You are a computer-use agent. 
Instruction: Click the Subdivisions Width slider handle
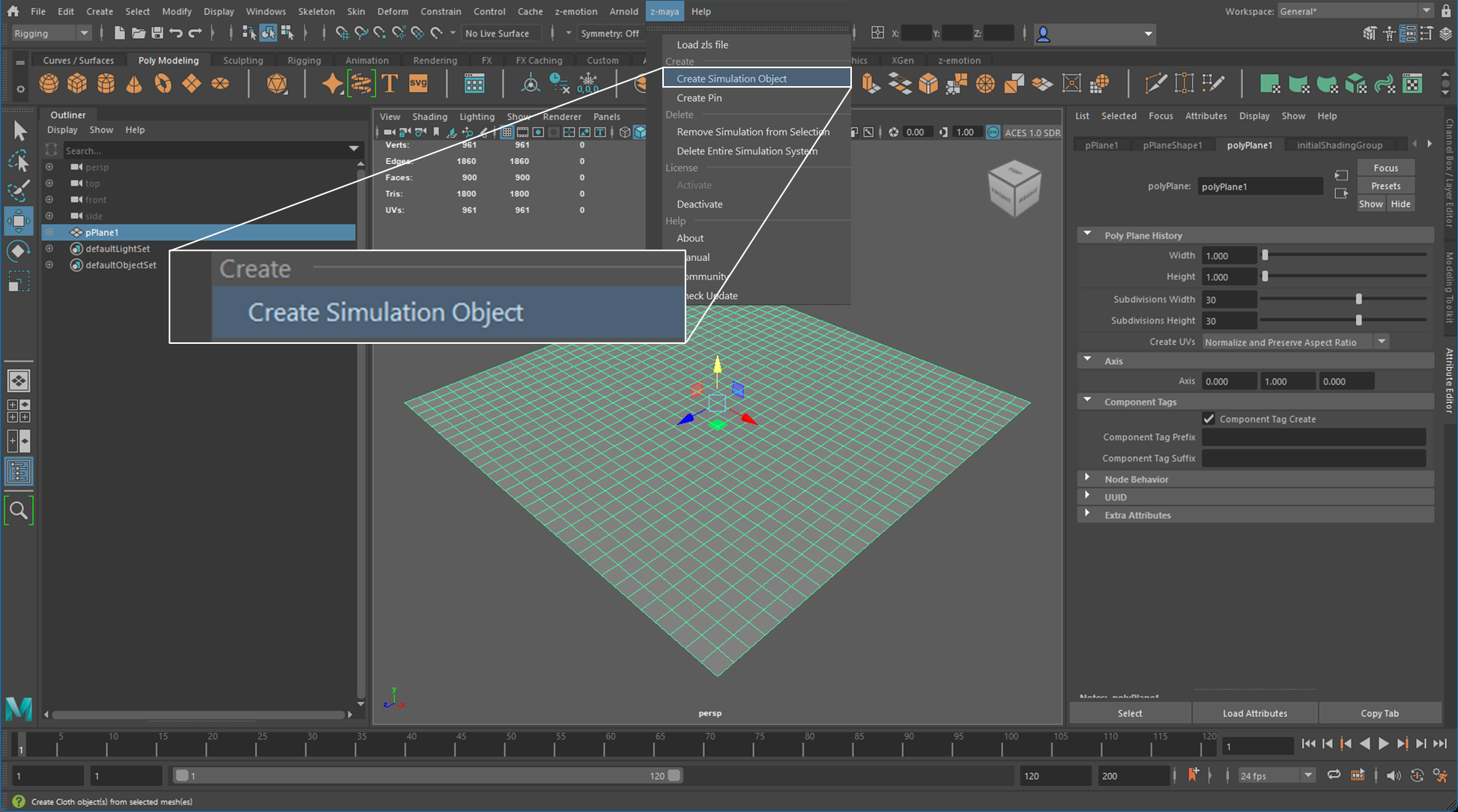click(x=1358, y=299)
